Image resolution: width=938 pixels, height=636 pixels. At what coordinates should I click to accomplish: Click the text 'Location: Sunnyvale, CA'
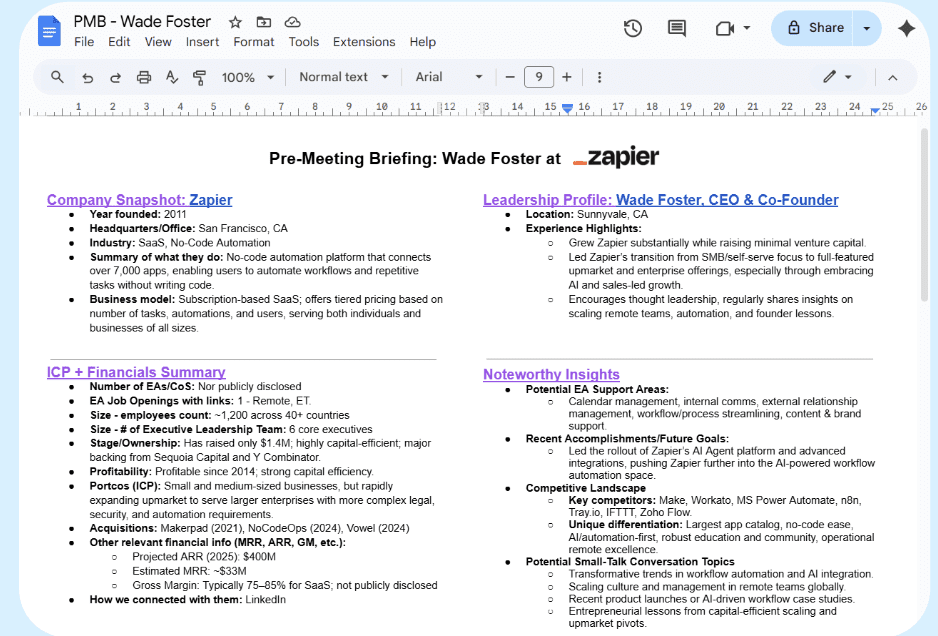tap(587, 214)
